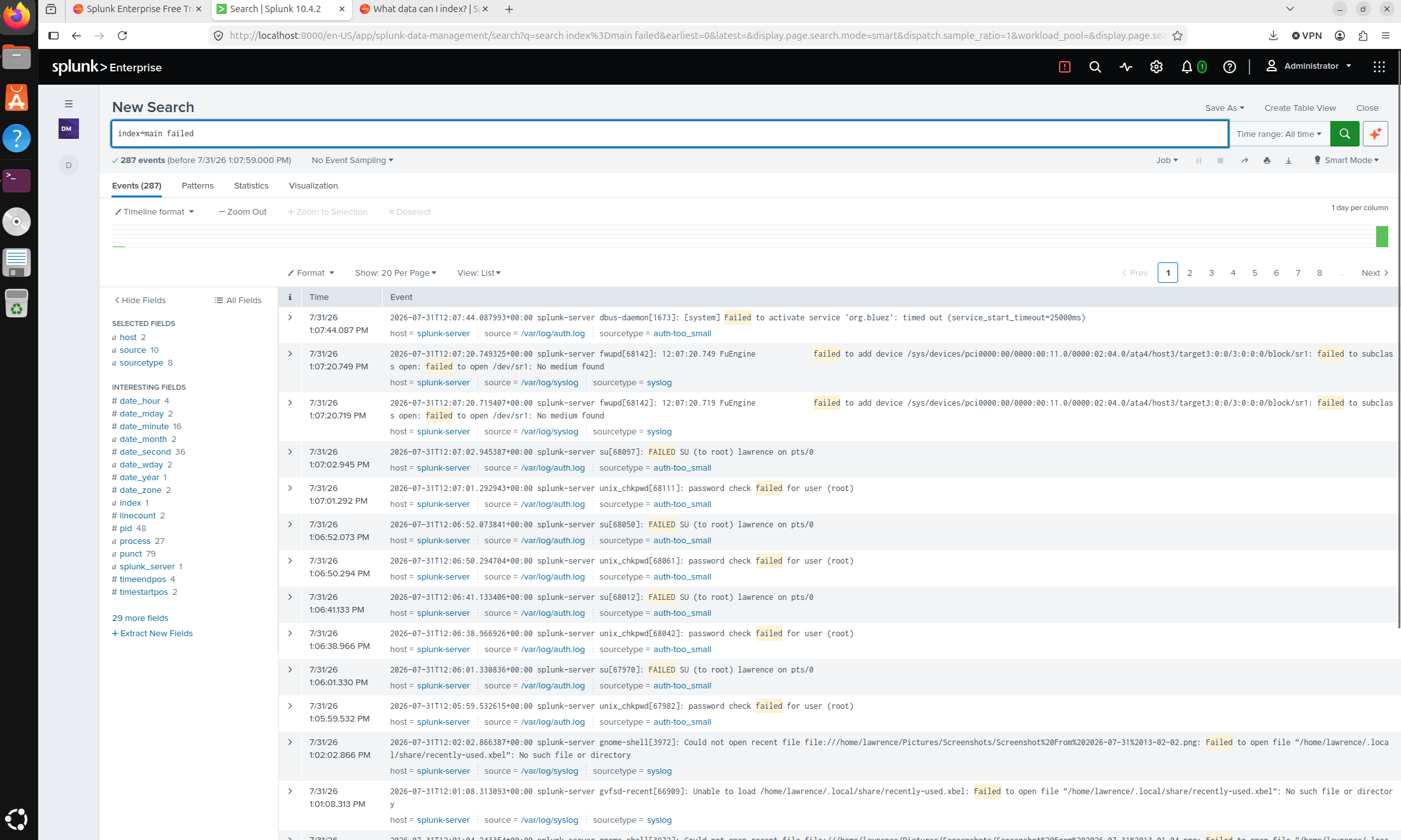Switch to Splunk Enterprise Free Trial browser tab
This screenshot has height=840, width=1401.
coord(137,10)
